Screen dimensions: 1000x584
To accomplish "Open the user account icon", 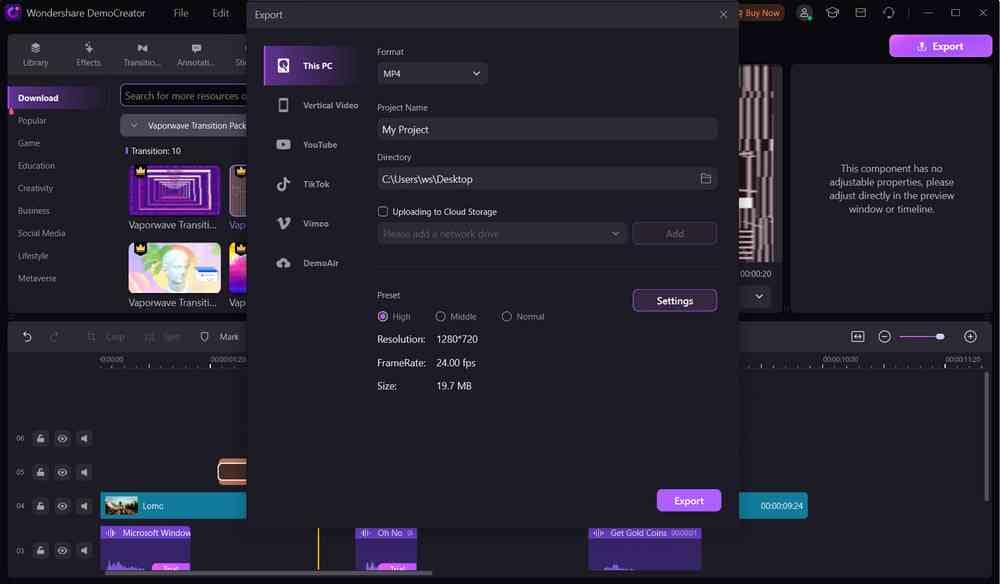I will [804, 13].
